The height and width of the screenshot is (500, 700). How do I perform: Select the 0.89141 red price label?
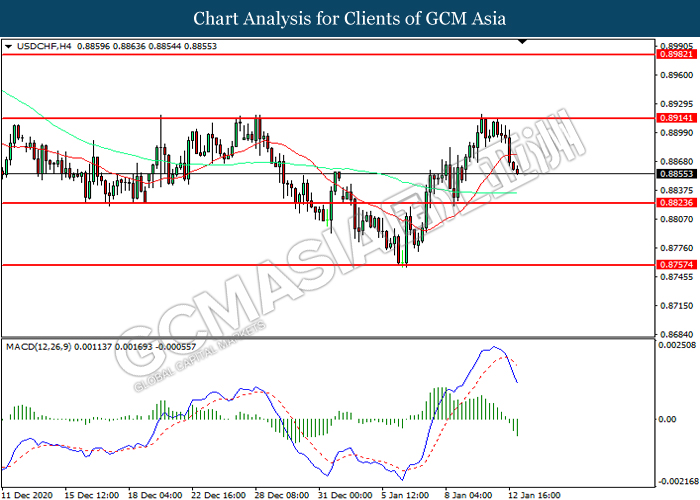tap(677, 118)
